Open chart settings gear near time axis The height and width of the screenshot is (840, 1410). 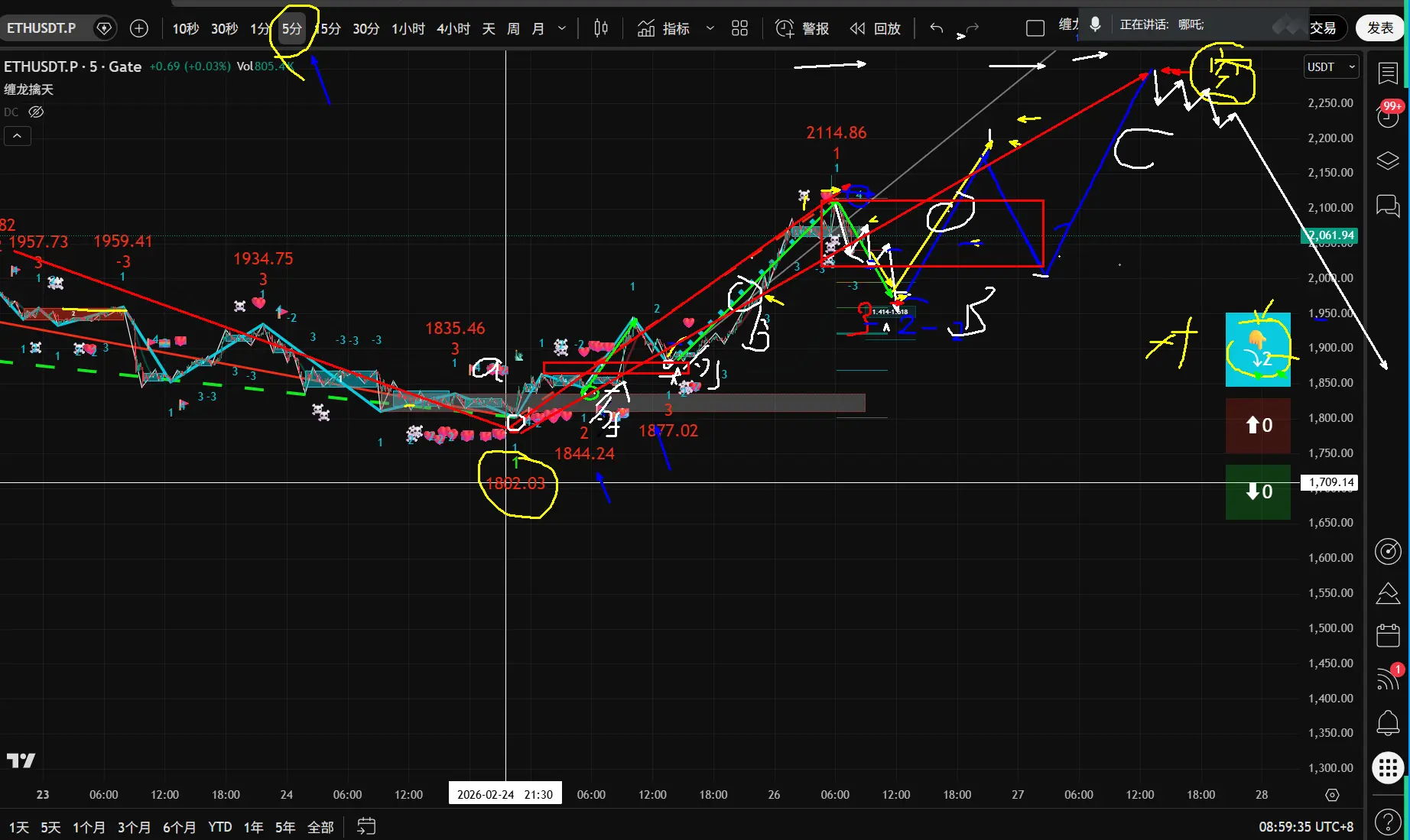(1332, 795)
